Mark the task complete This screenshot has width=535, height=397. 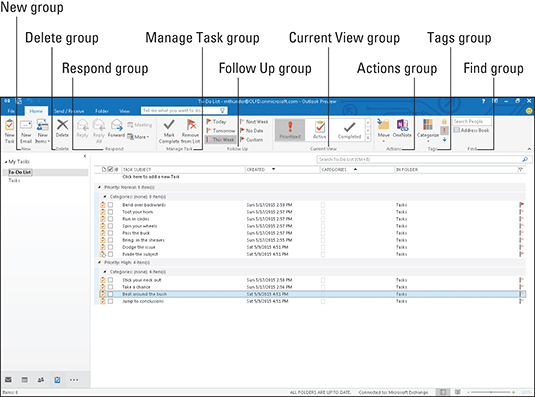click(x=169, y=131)
